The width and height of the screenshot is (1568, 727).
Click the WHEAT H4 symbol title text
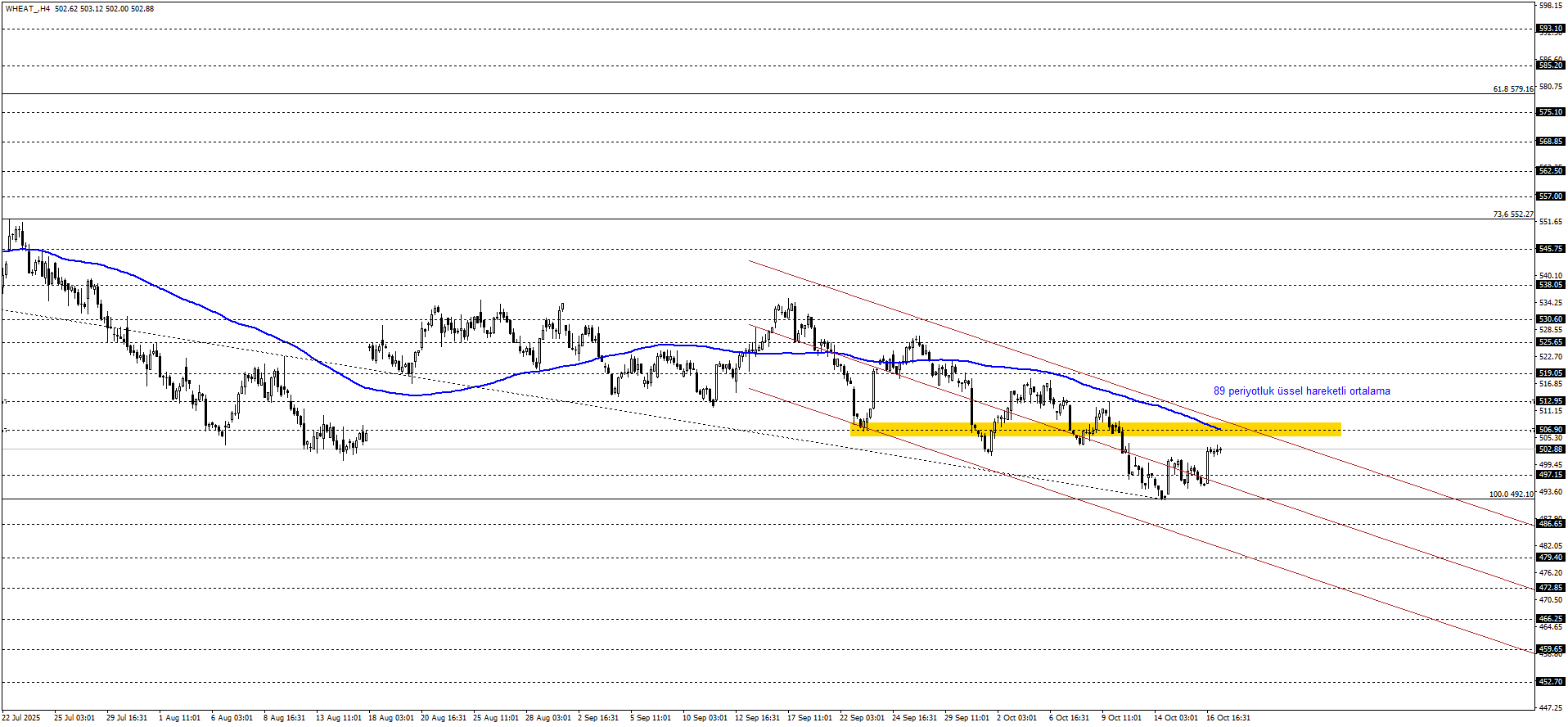click(26, 9)
